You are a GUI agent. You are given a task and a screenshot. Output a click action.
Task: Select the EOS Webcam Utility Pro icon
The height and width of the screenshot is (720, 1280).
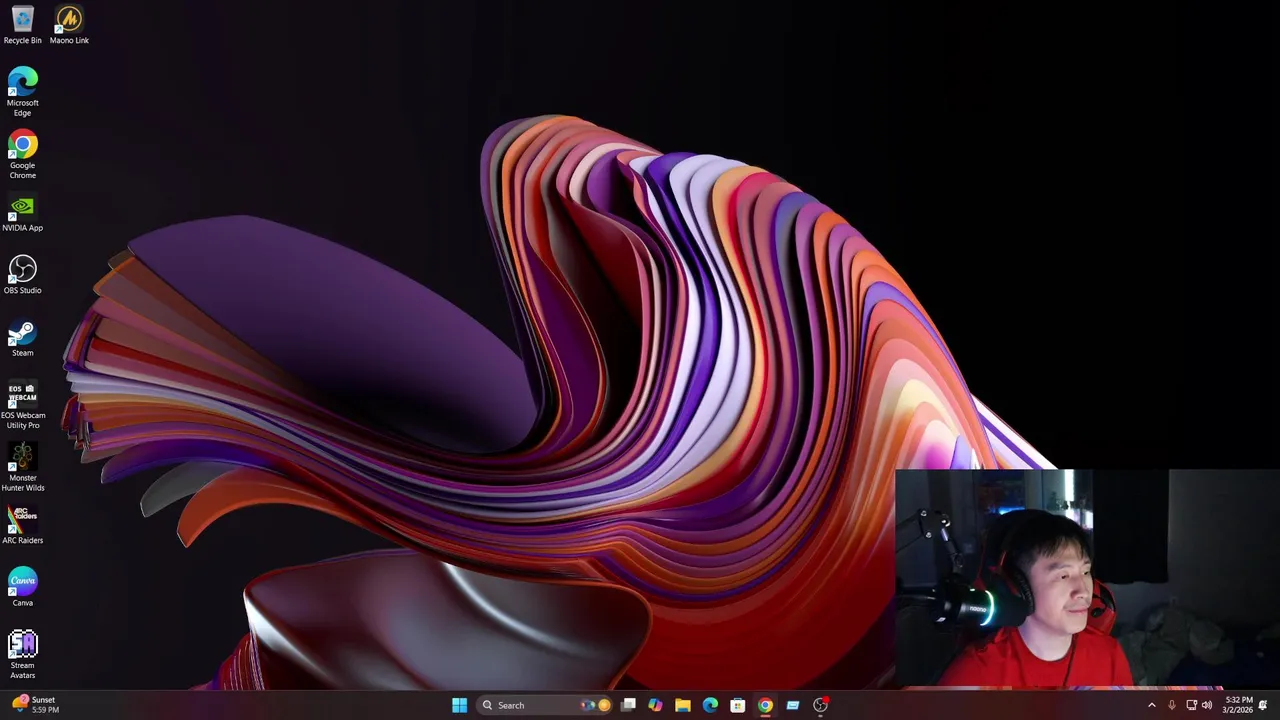point(22,405)
